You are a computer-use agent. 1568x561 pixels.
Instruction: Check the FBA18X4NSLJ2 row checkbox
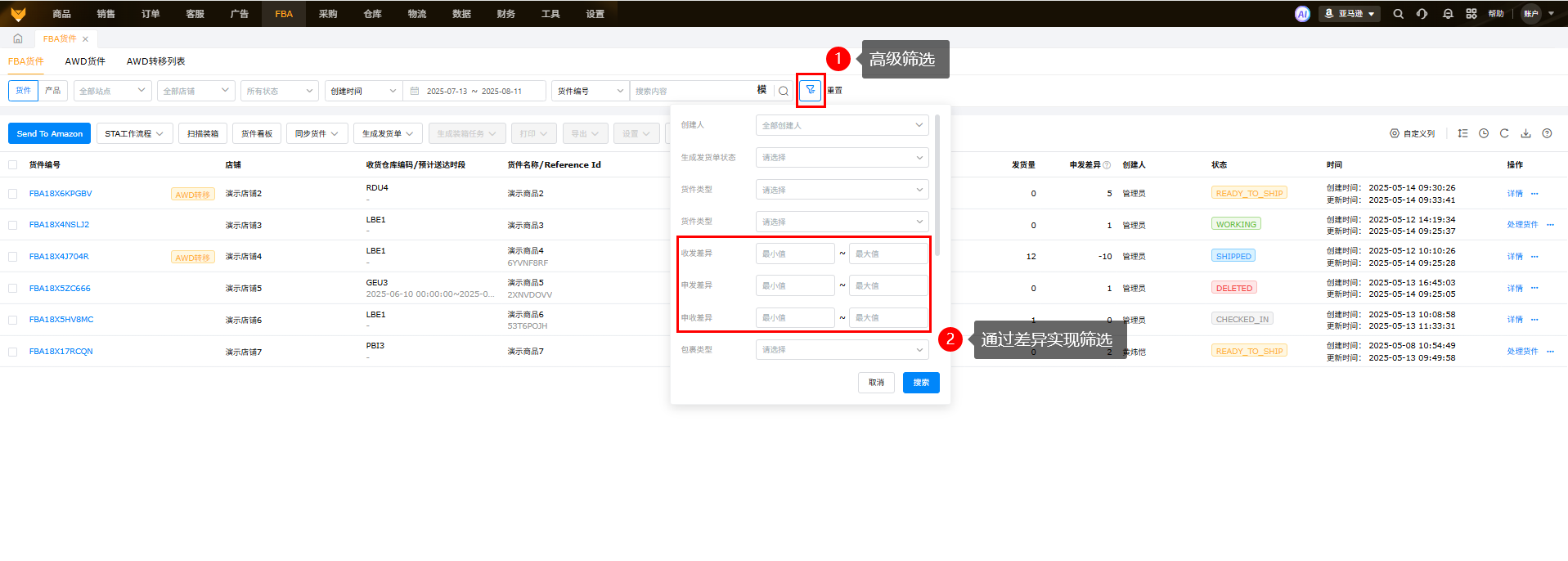coord(12,225)
